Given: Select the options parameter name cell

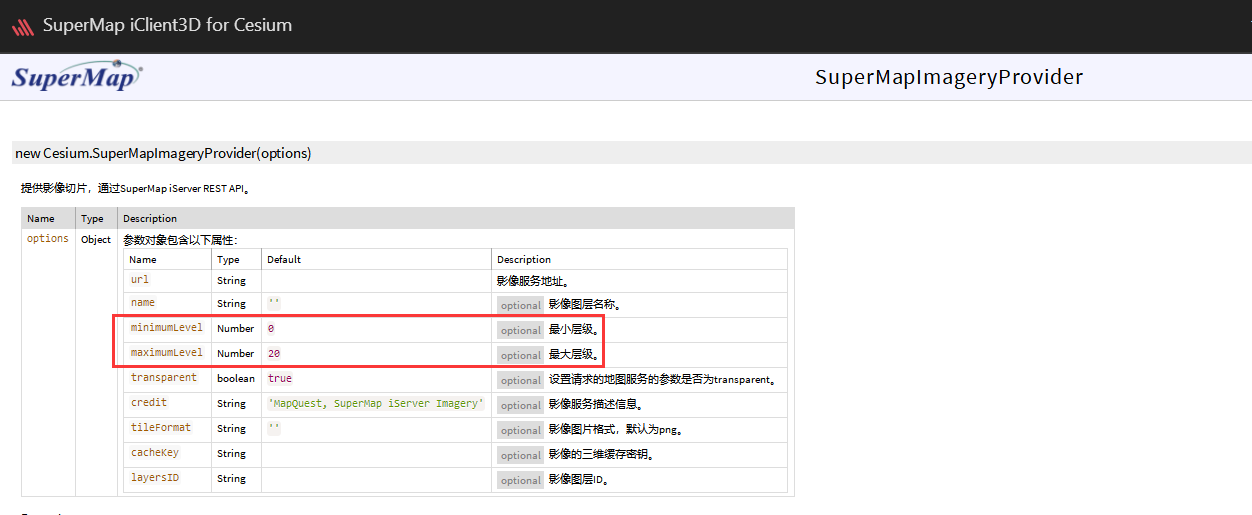Looking at the screenshot, I should click(x=48, y=239).
